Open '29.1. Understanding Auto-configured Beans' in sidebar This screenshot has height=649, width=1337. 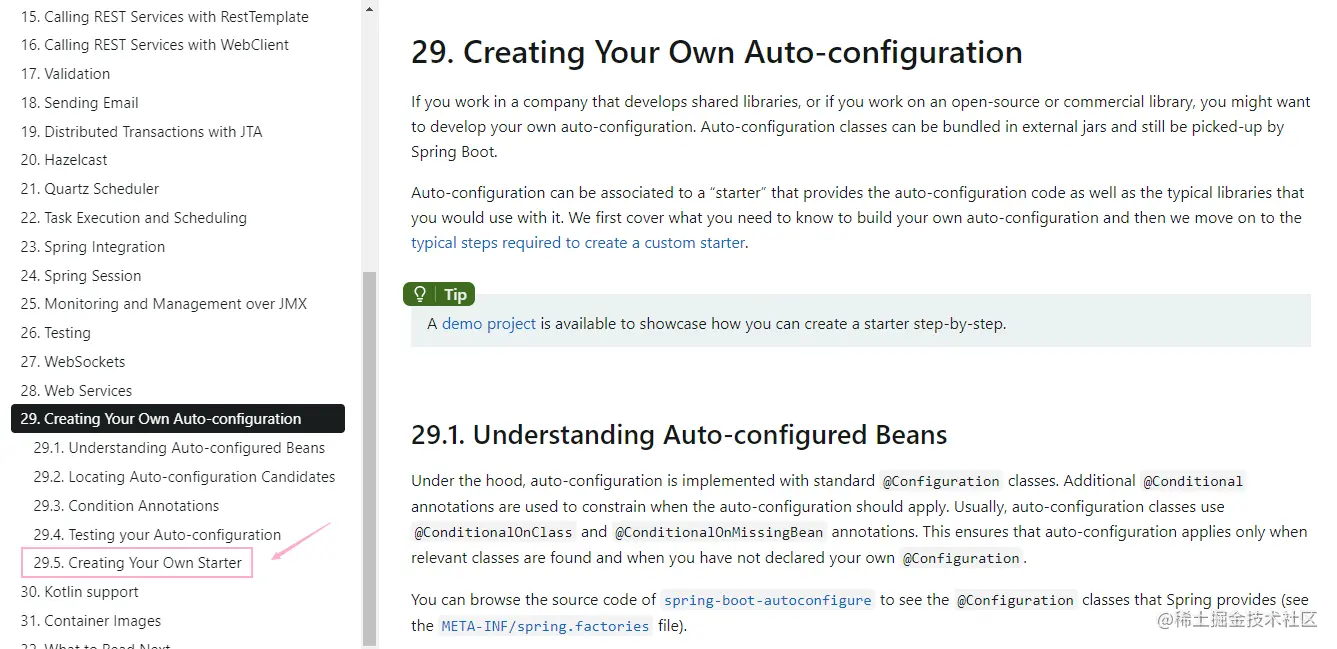tap(179, 448)
